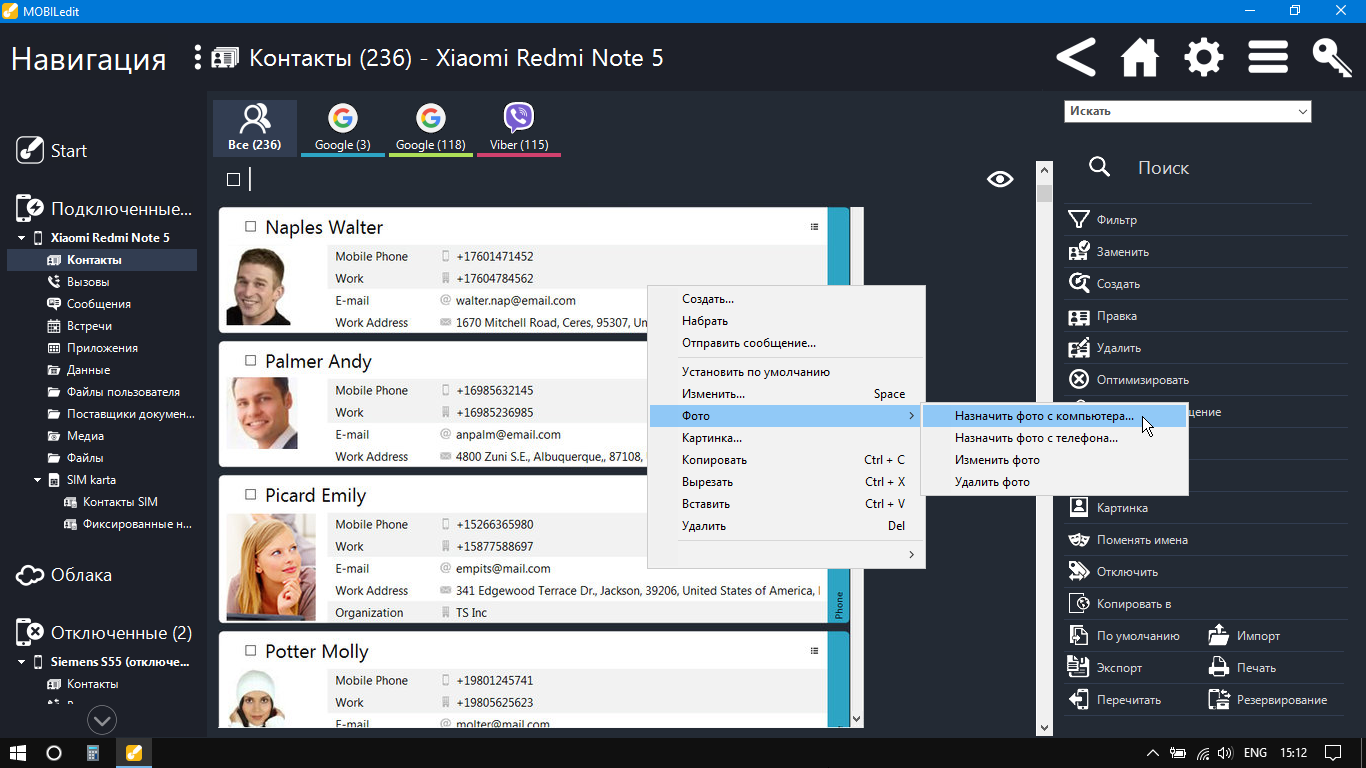Choose Установить по умолчанию in context menu

coord(786,372)
